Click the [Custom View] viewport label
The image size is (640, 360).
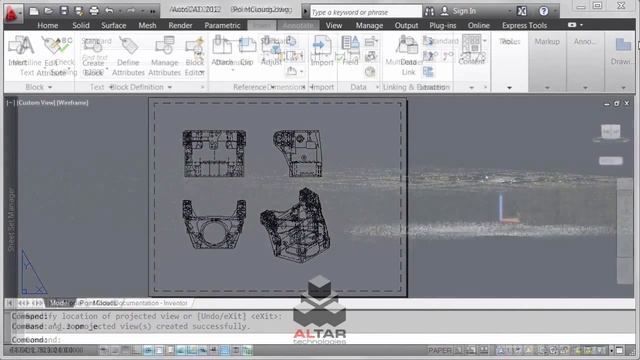(36, 103)
